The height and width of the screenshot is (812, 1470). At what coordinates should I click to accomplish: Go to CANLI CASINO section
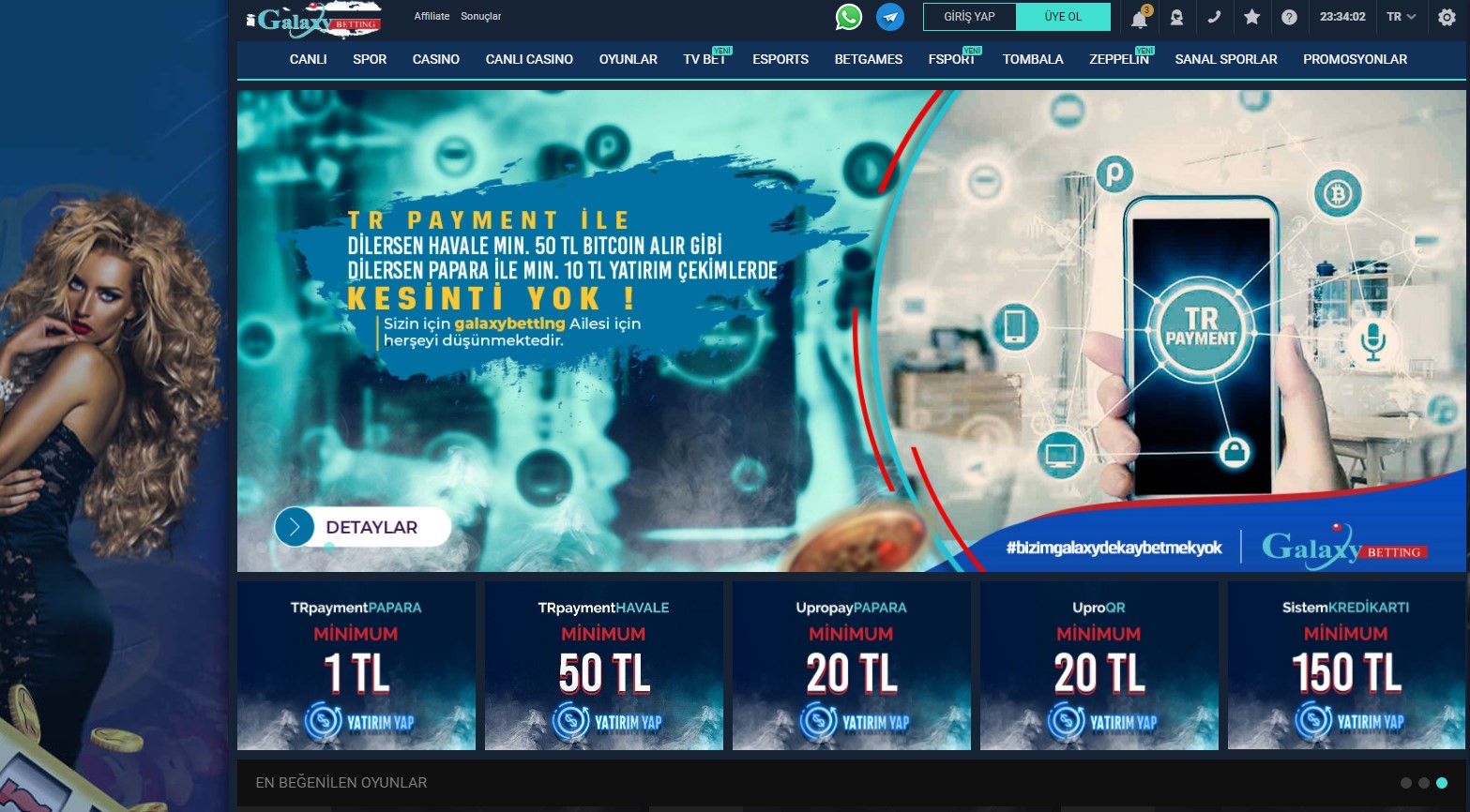click(529, 59)
